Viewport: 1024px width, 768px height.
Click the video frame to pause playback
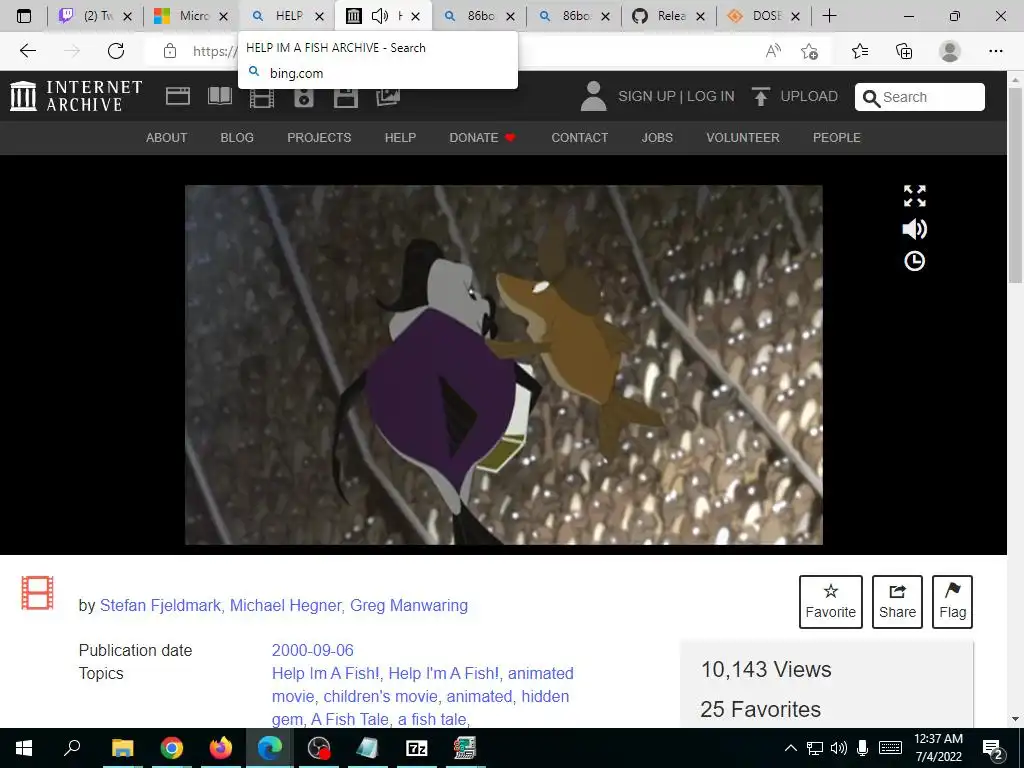click(x=504, y=364)
